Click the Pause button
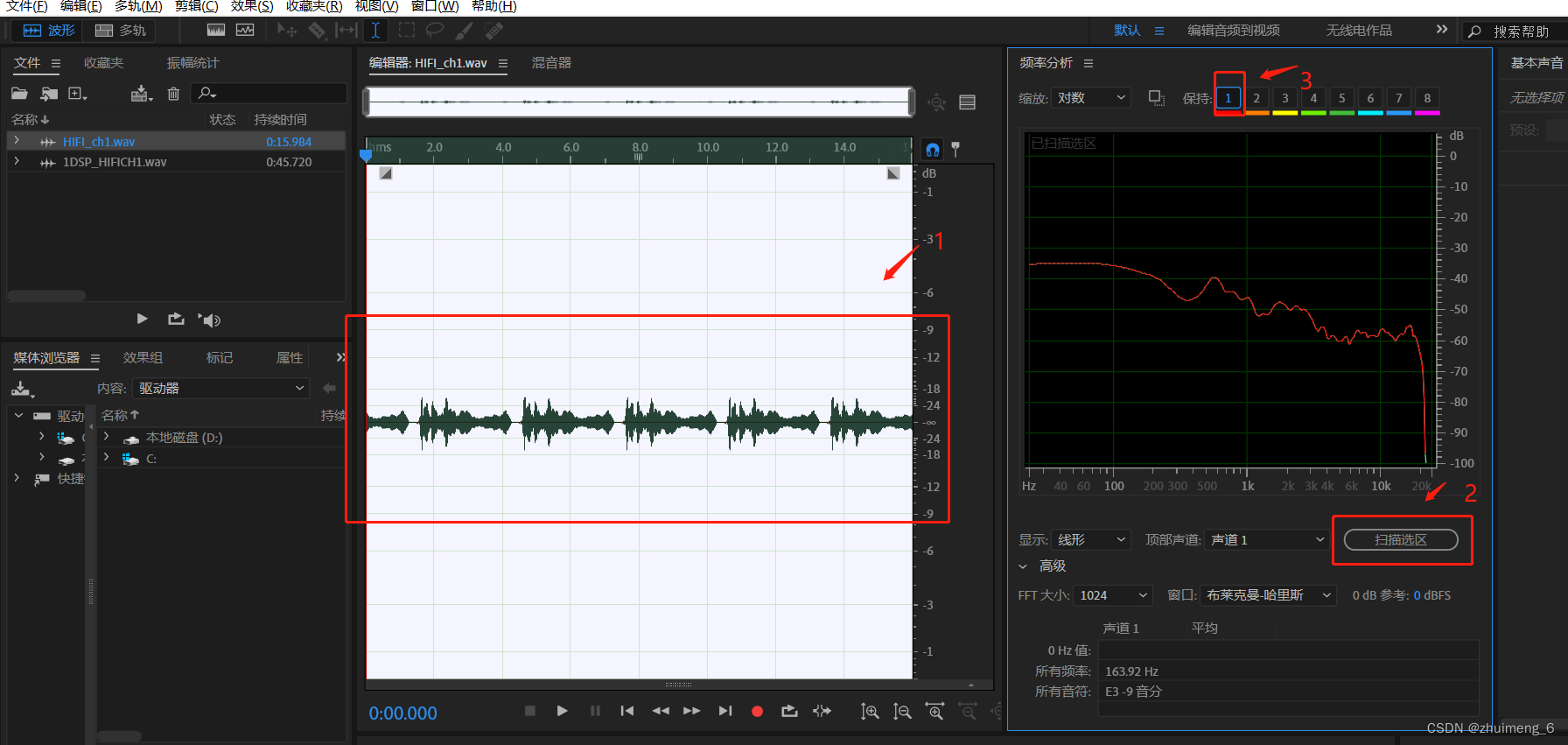 coord(595,711)
